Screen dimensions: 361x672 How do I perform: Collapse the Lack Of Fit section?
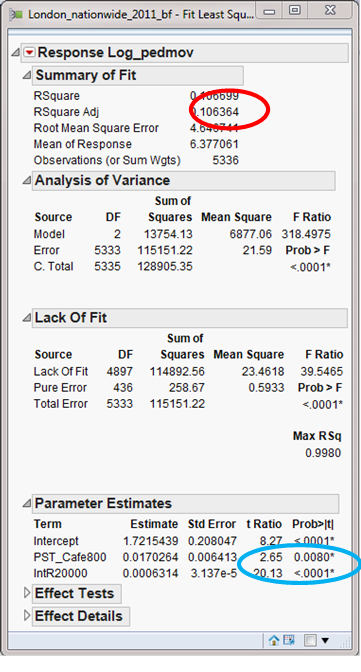(x=27, y=318)
